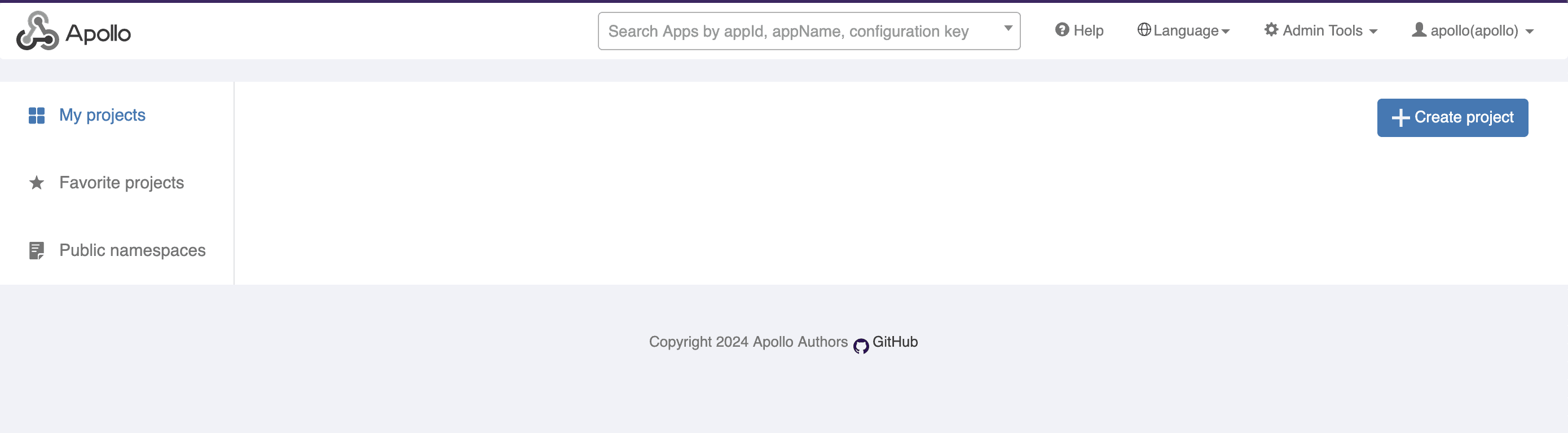This screenshot has width=1568, height=433.
Task: Open the apollo(apollo) user menu caret
Action: click(x=1530, y=32)
